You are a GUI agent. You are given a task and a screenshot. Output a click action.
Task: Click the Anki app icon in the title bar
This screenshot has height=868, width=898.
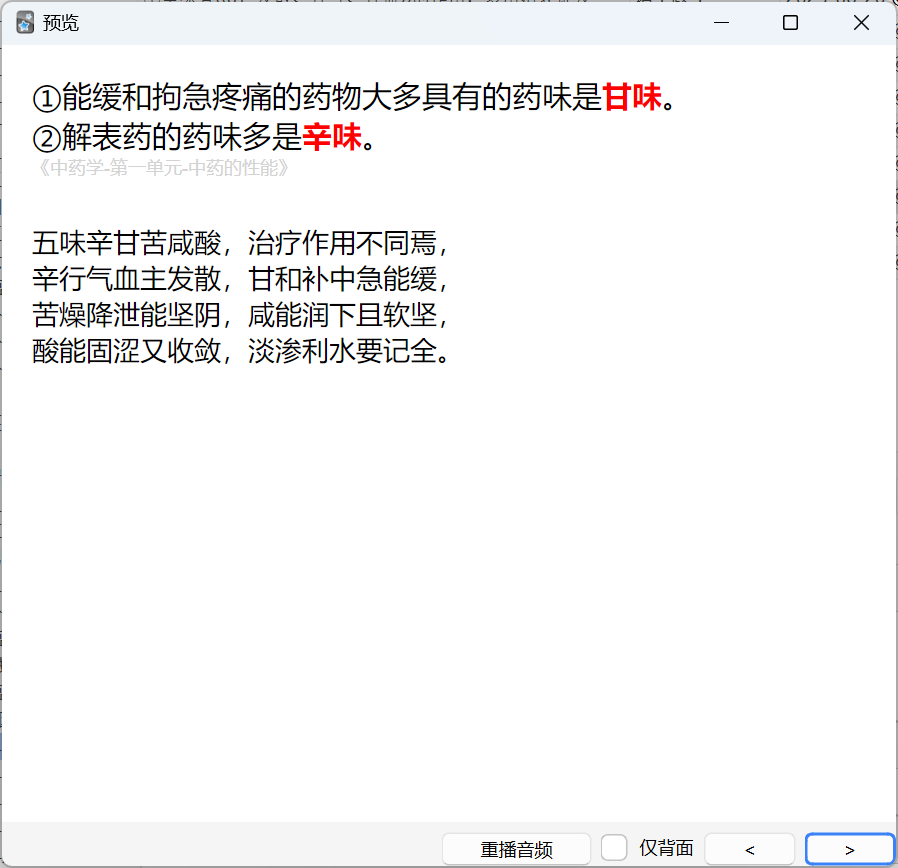click(25, 23)
